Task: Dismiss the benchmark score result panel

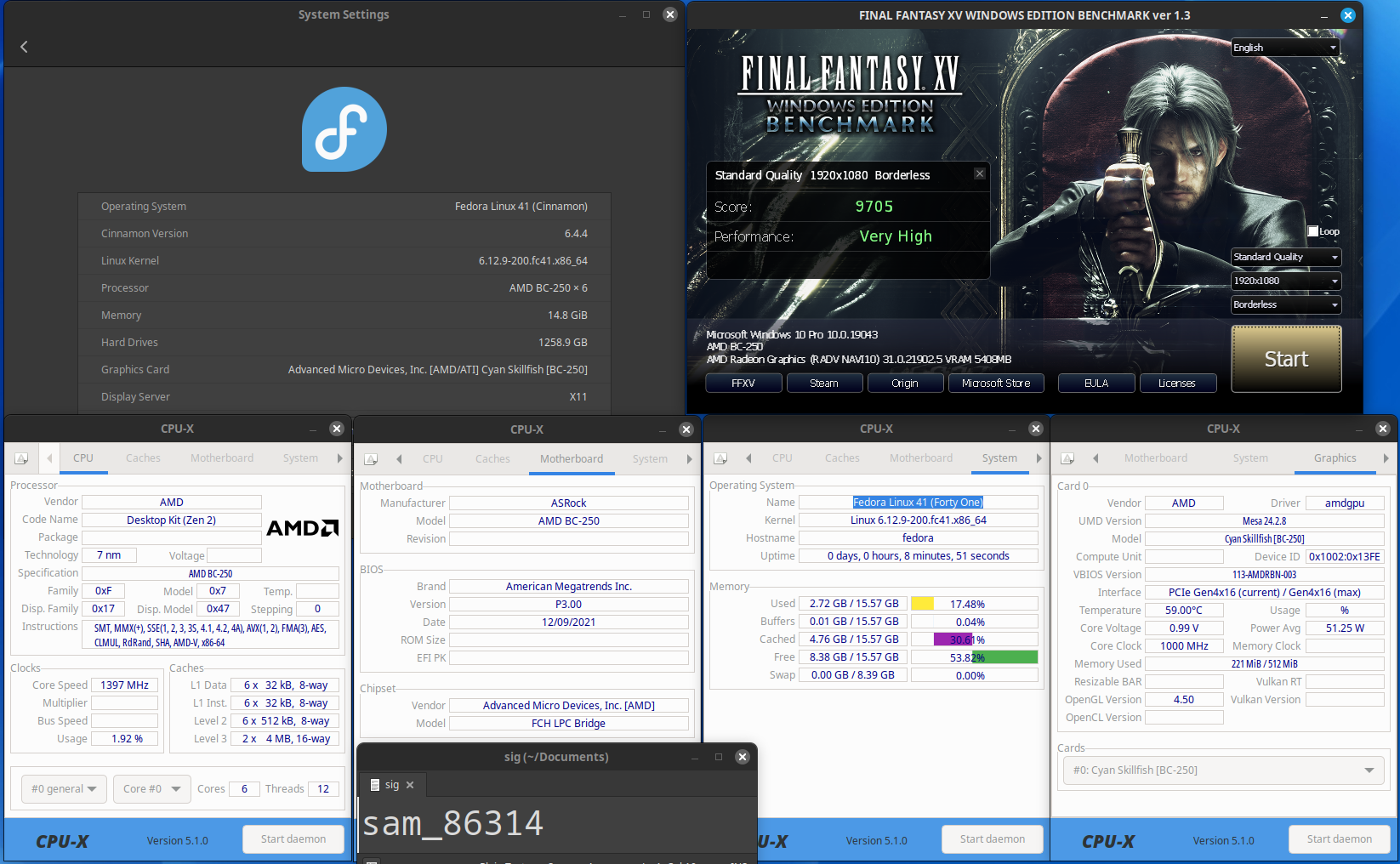Action: tap(980, 173)
